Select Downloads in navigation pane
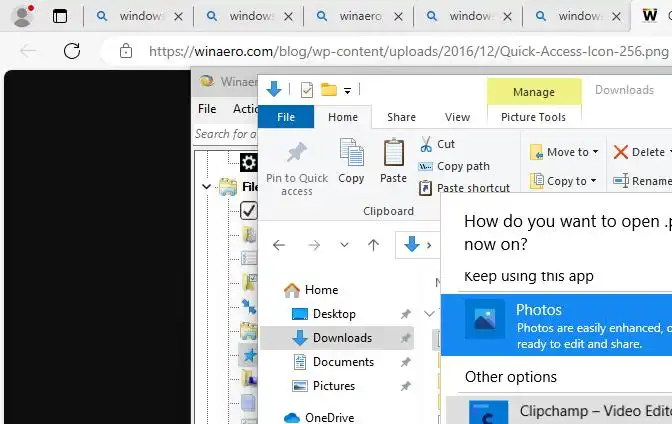 (337, 338)
